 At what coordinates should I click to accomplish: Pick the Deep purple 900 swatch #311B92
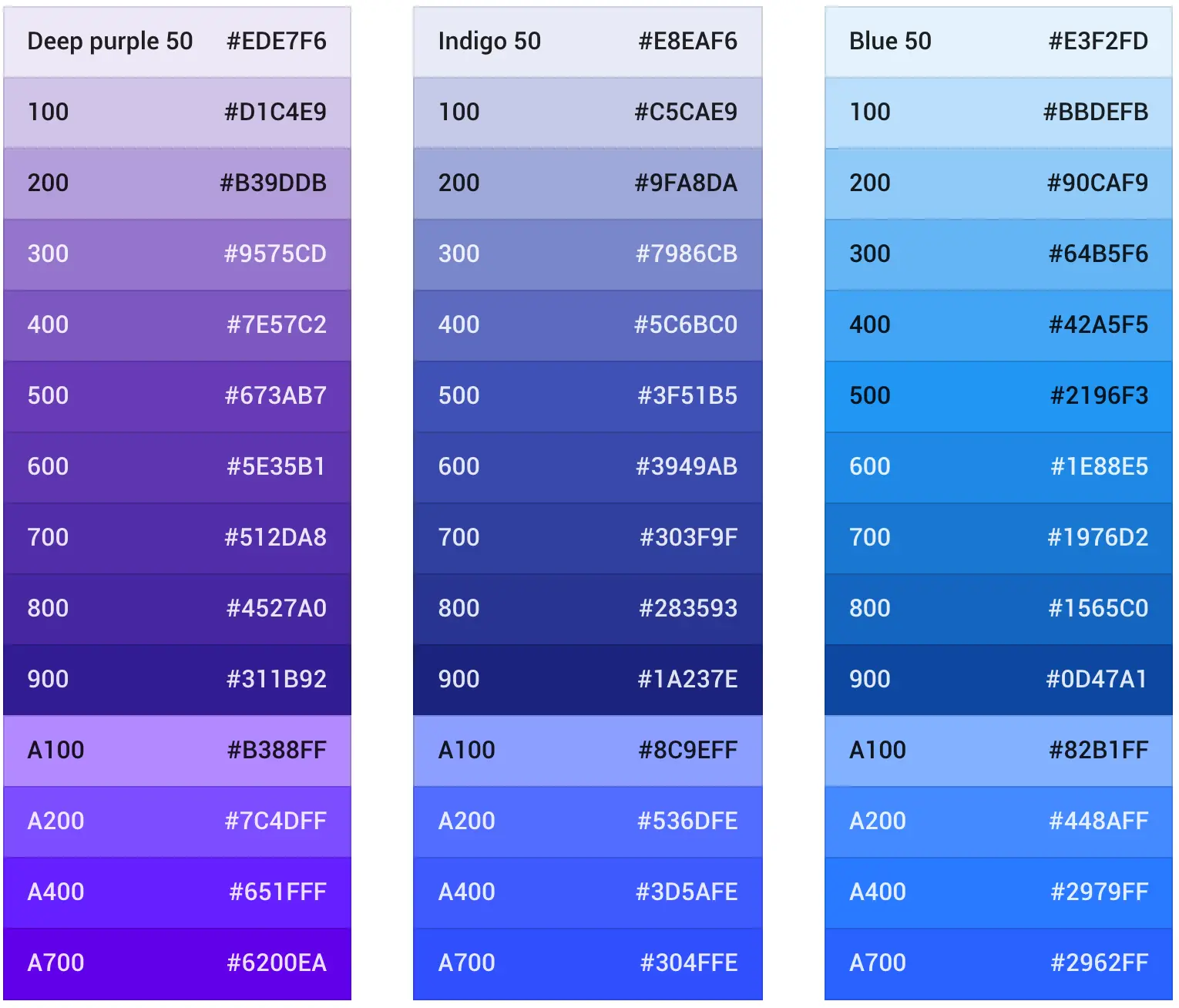click(x=177, y=680)
